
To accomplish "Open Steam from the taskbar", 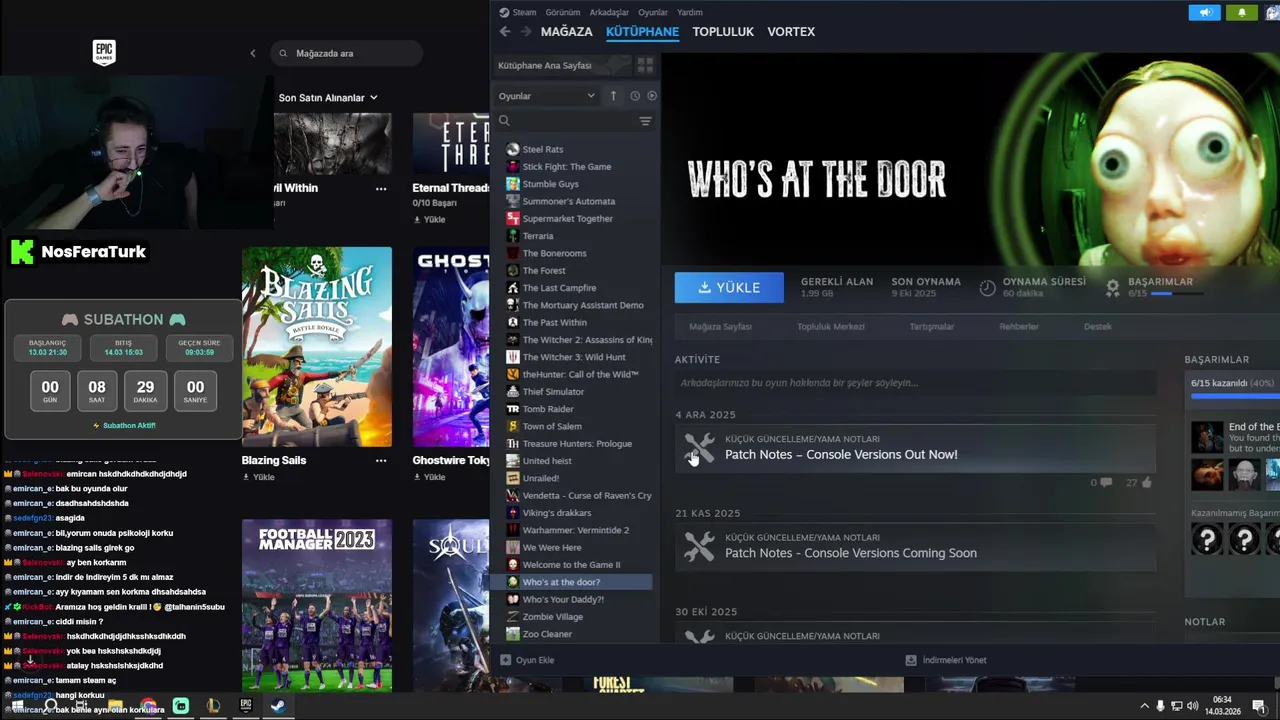I will (x=278, y=705).
